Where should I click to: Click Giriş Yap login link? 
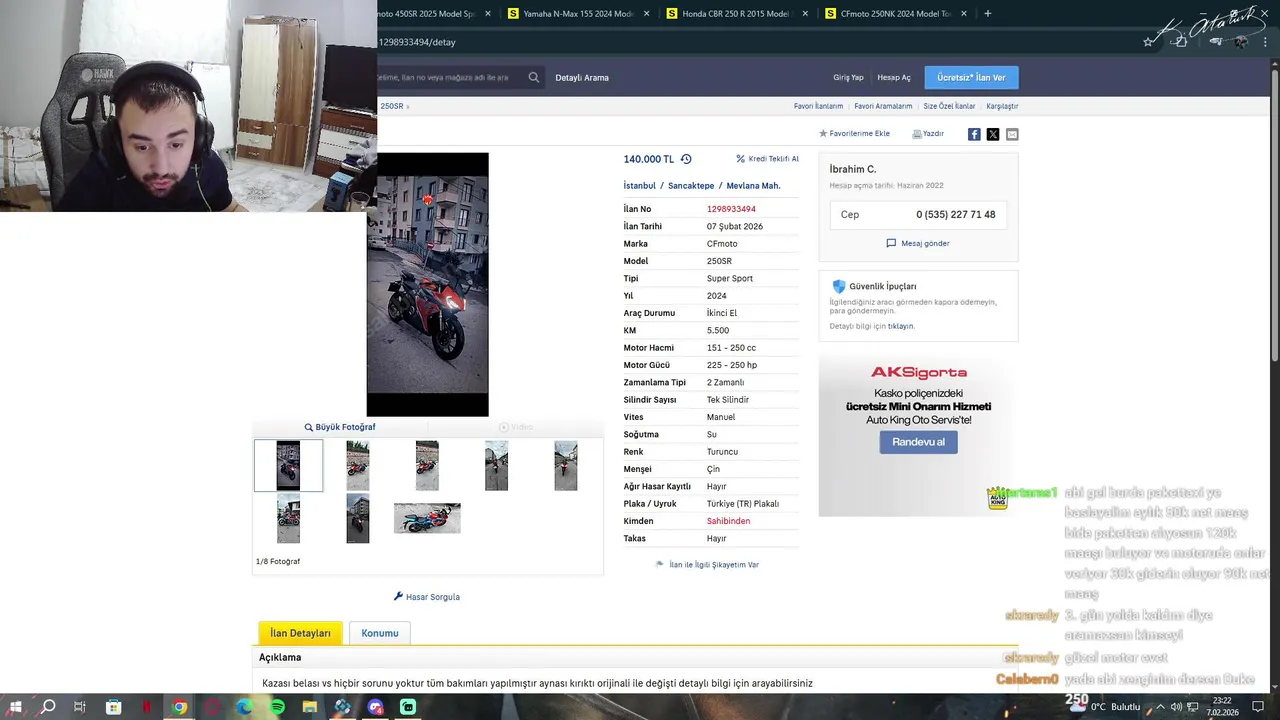(848, 77)
